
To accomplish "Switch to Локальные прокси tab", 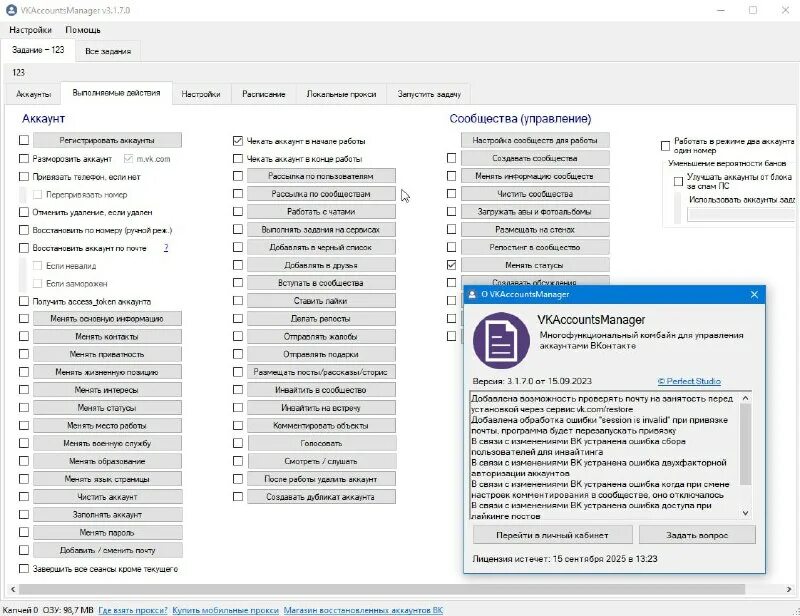I will (x=341, y=94).
